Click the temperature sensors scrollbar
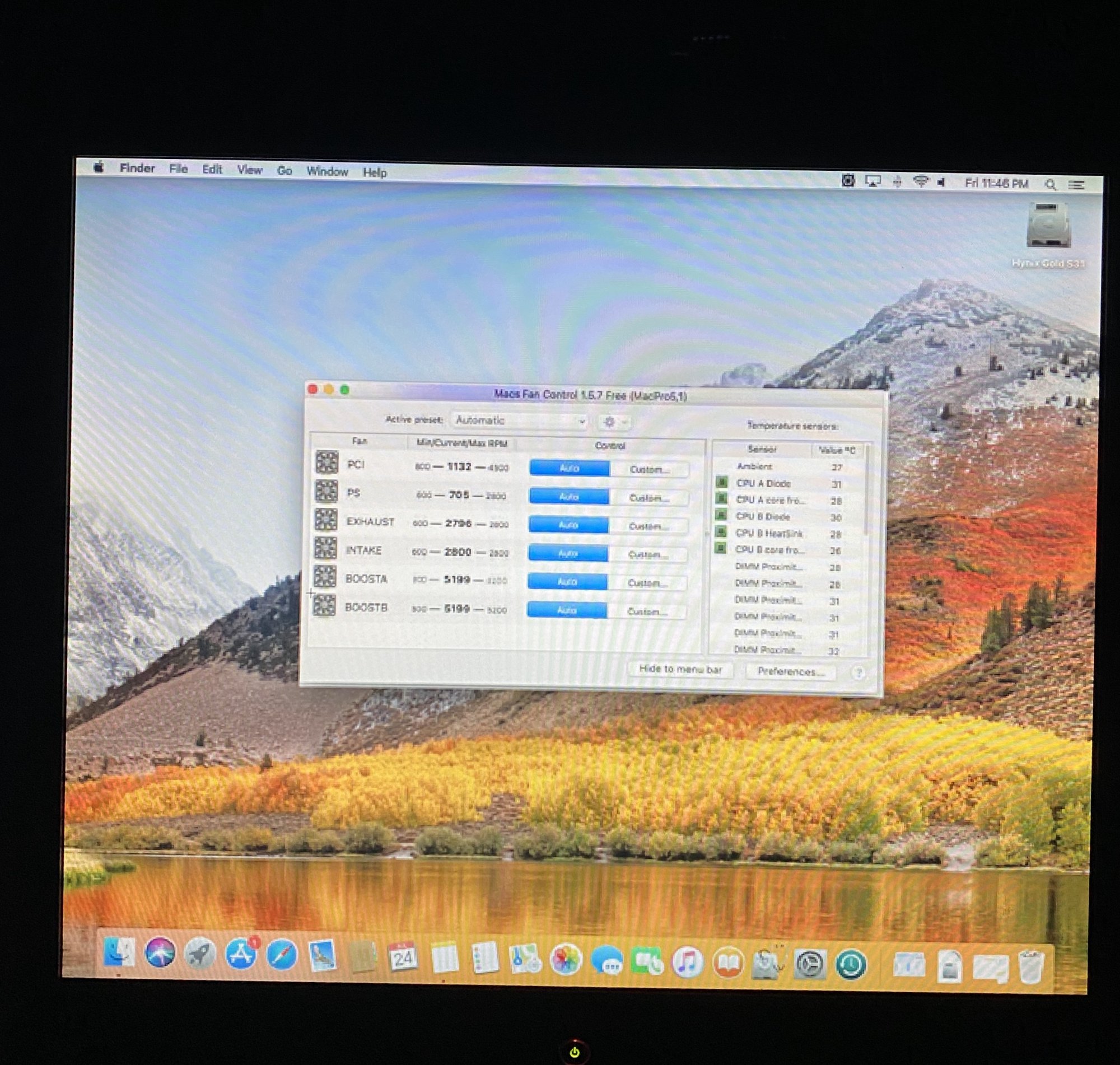Screen dimensions: 1120x1065 click(866, 491)
